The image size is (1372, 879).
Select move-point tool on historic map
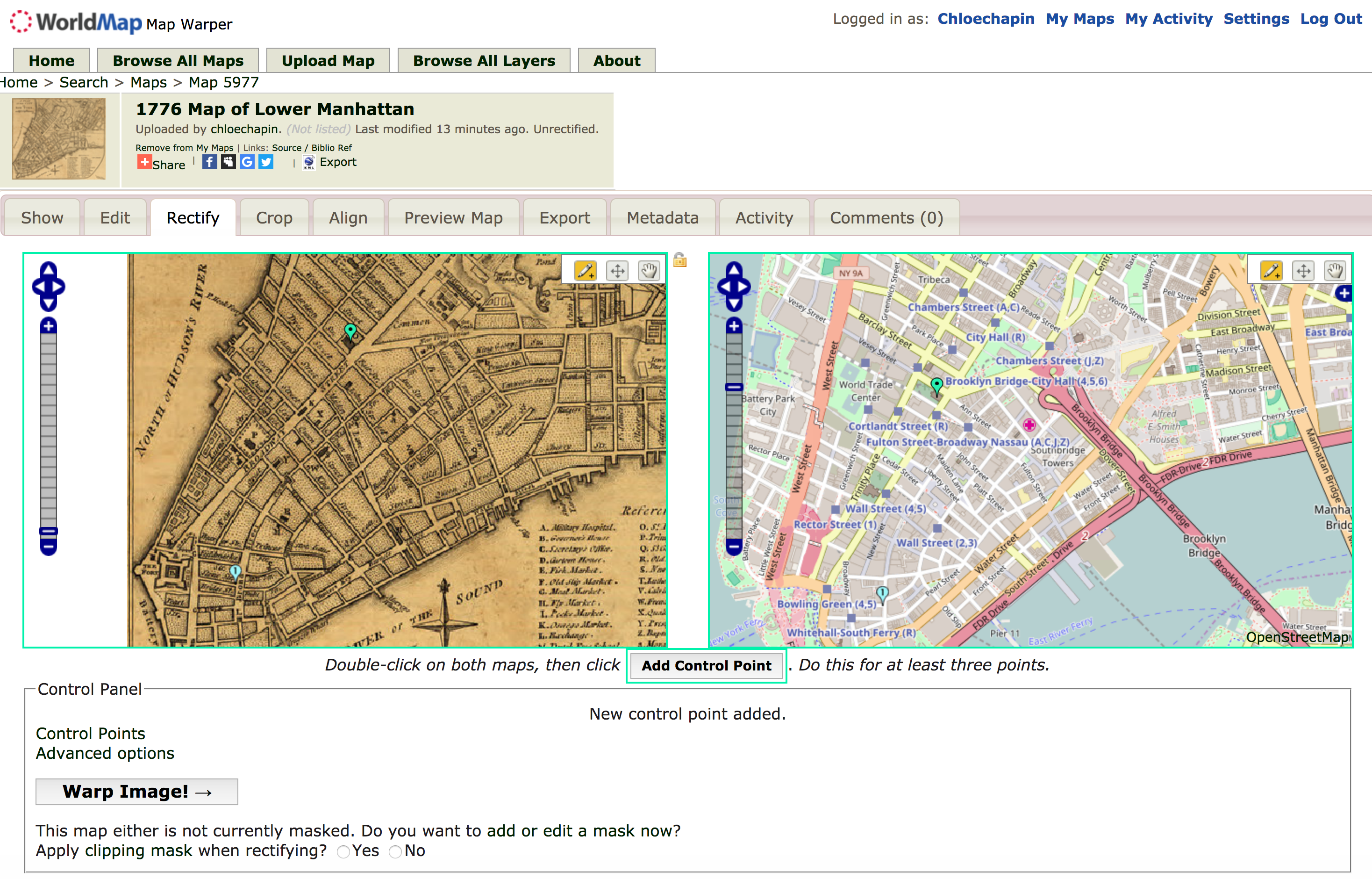pos(617,270)
